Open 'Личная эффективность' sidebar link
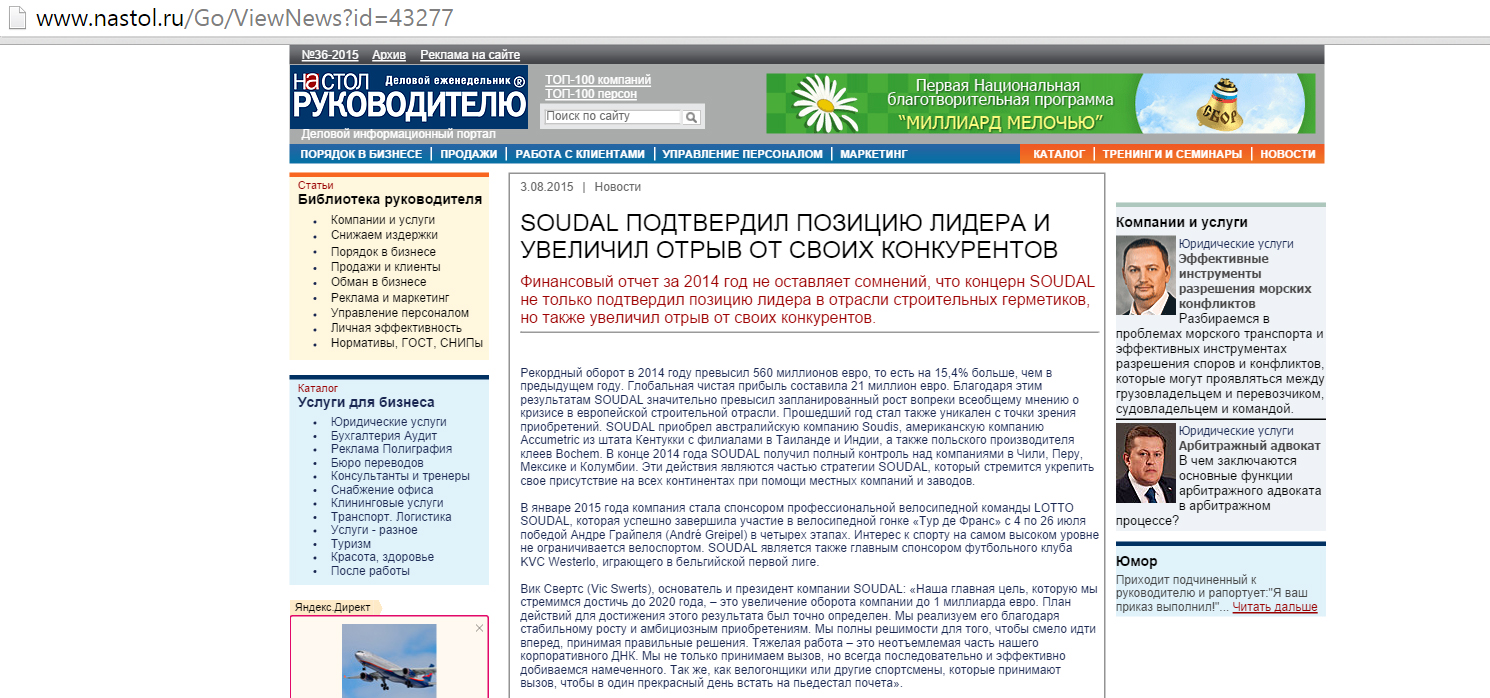Image resolution: width=1490 pixels, height=698 pixels. point(396,328)
